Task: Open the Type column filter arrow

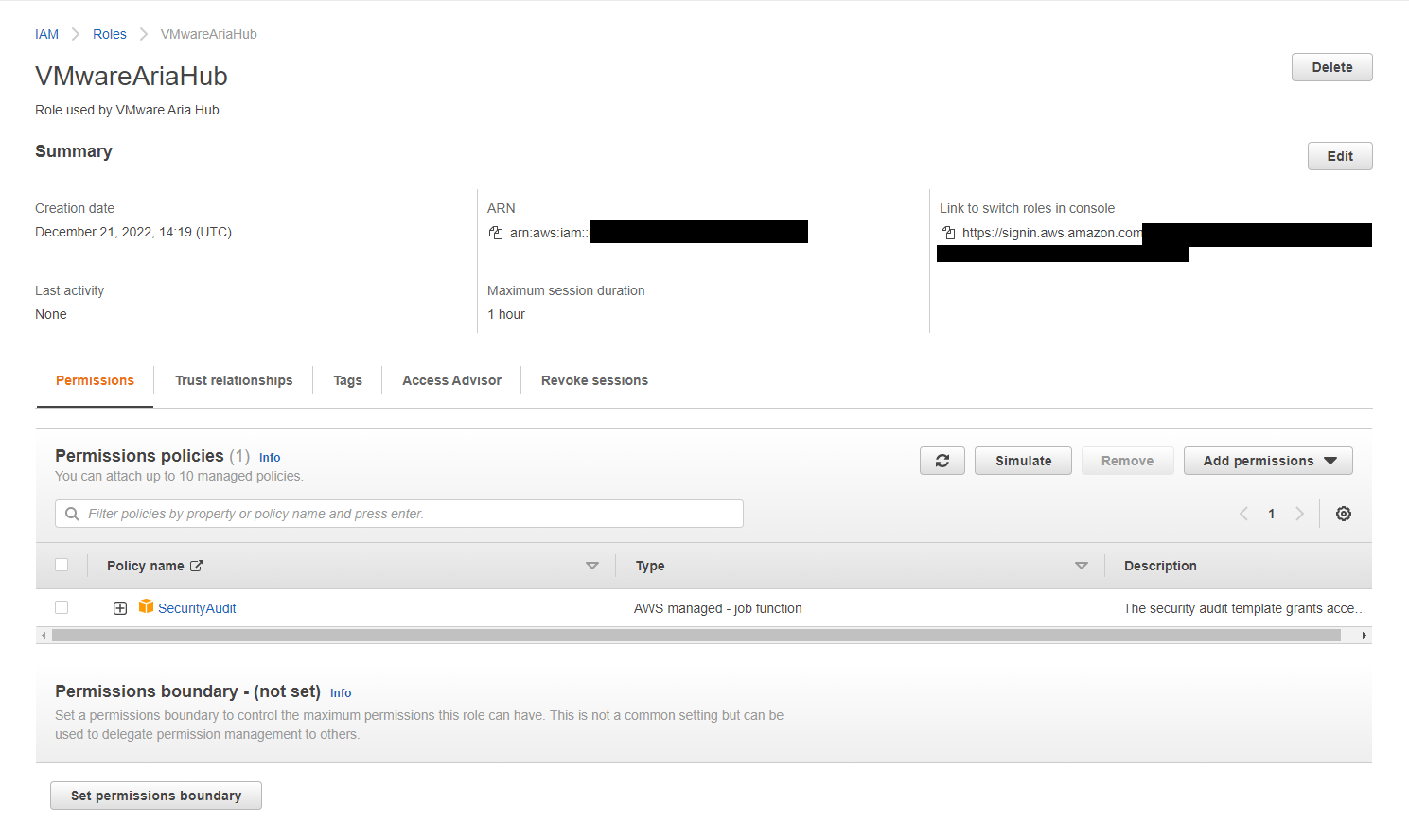Action: (1081, 565)
